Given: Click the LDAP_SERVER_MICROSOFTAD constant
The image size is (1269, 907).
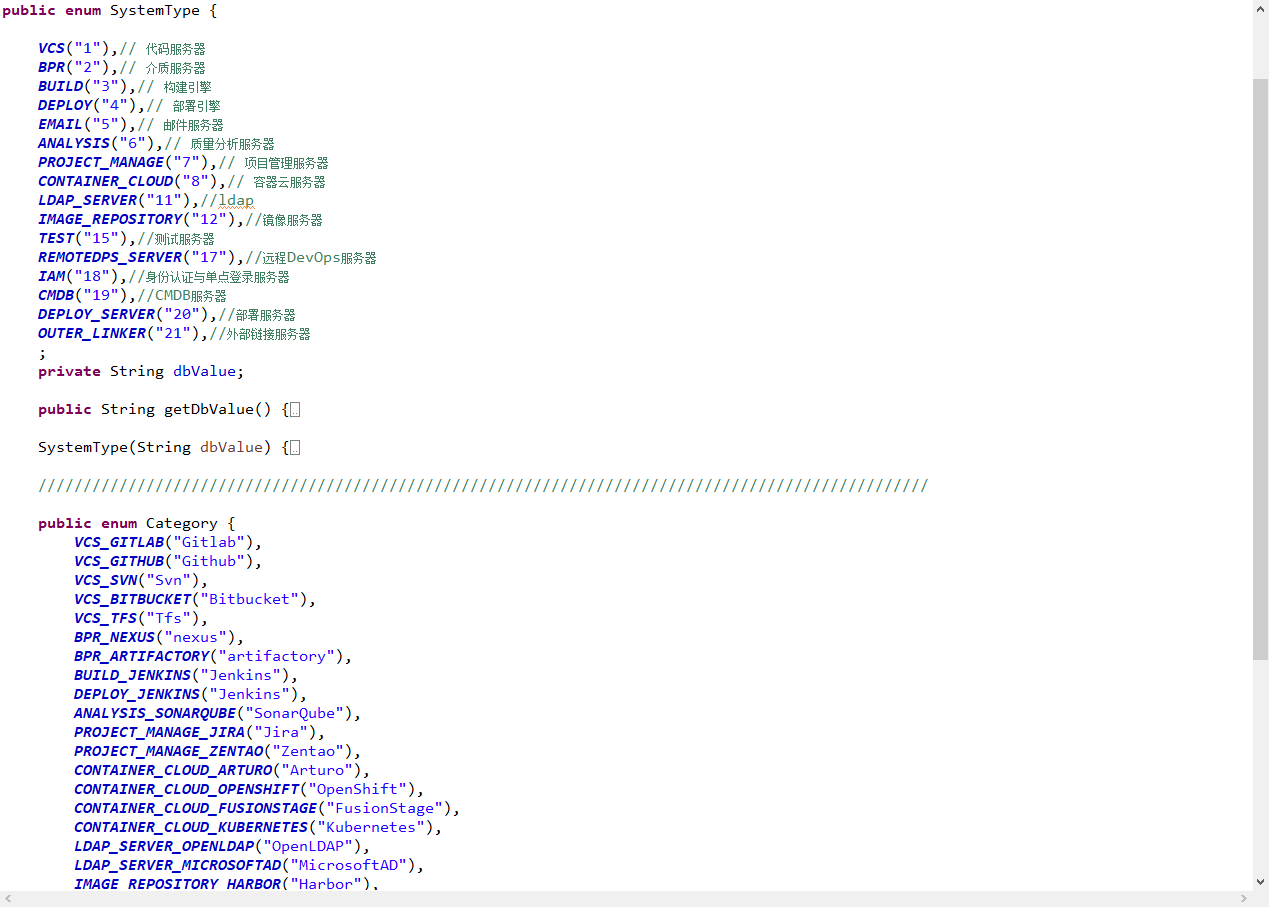Looking at the screenshot, I should point(176,866).
